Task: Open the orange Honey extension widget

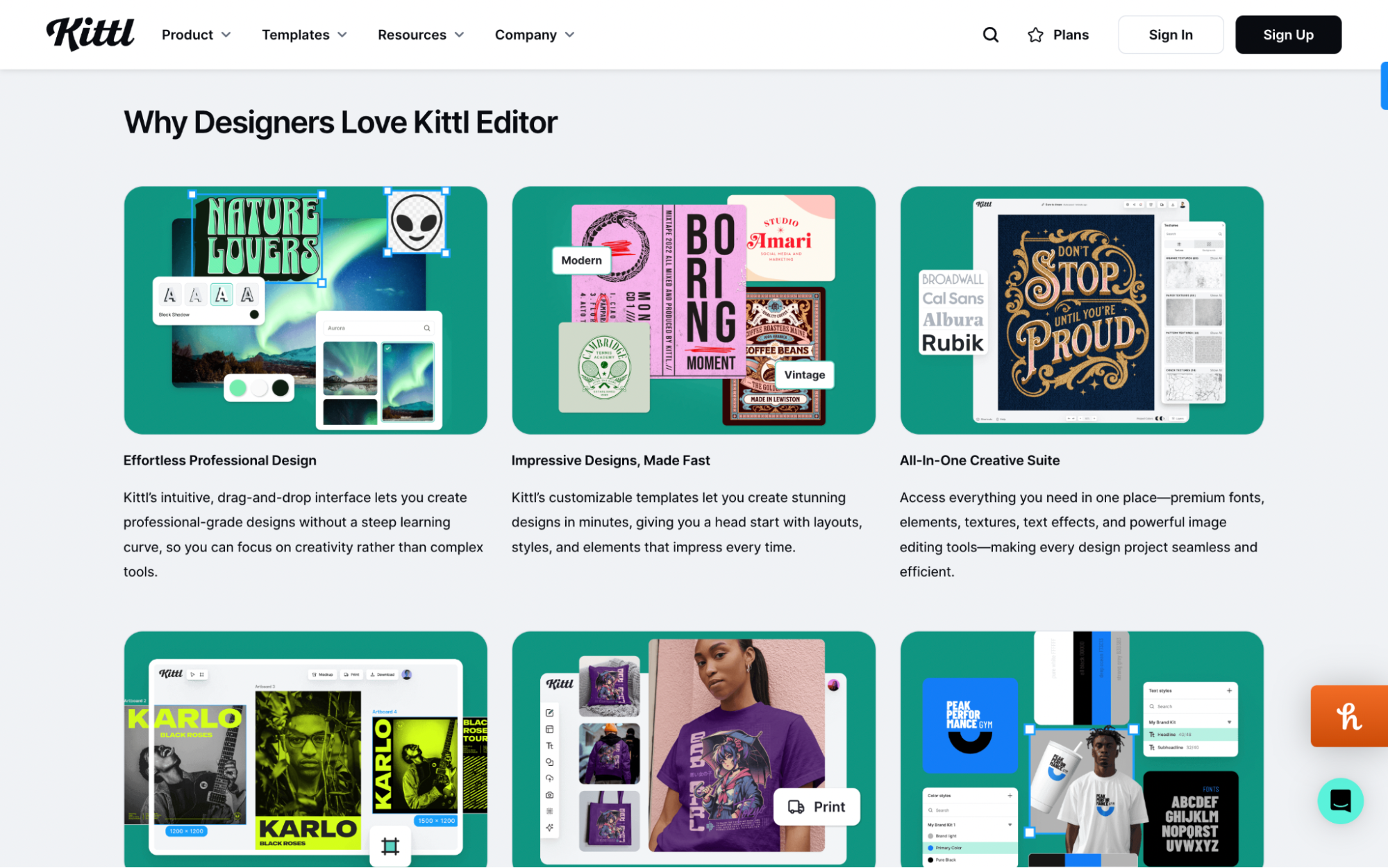Action: (x=1349, y=716)
